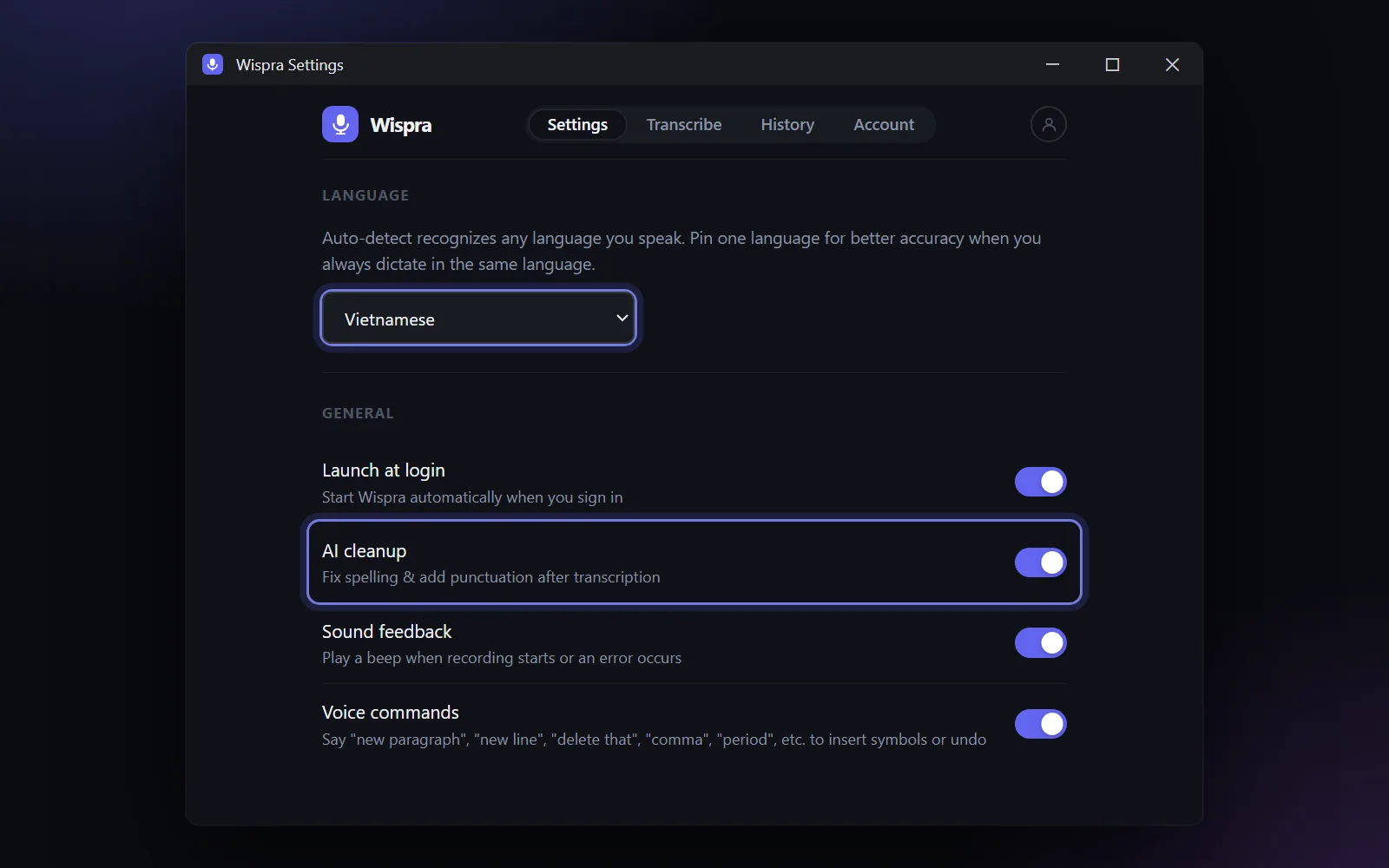Close the Wispra Settings window
Image resolution: width=1389 pixels, height=868 pixels.
pyautogui.click(x=1172, y=64)
